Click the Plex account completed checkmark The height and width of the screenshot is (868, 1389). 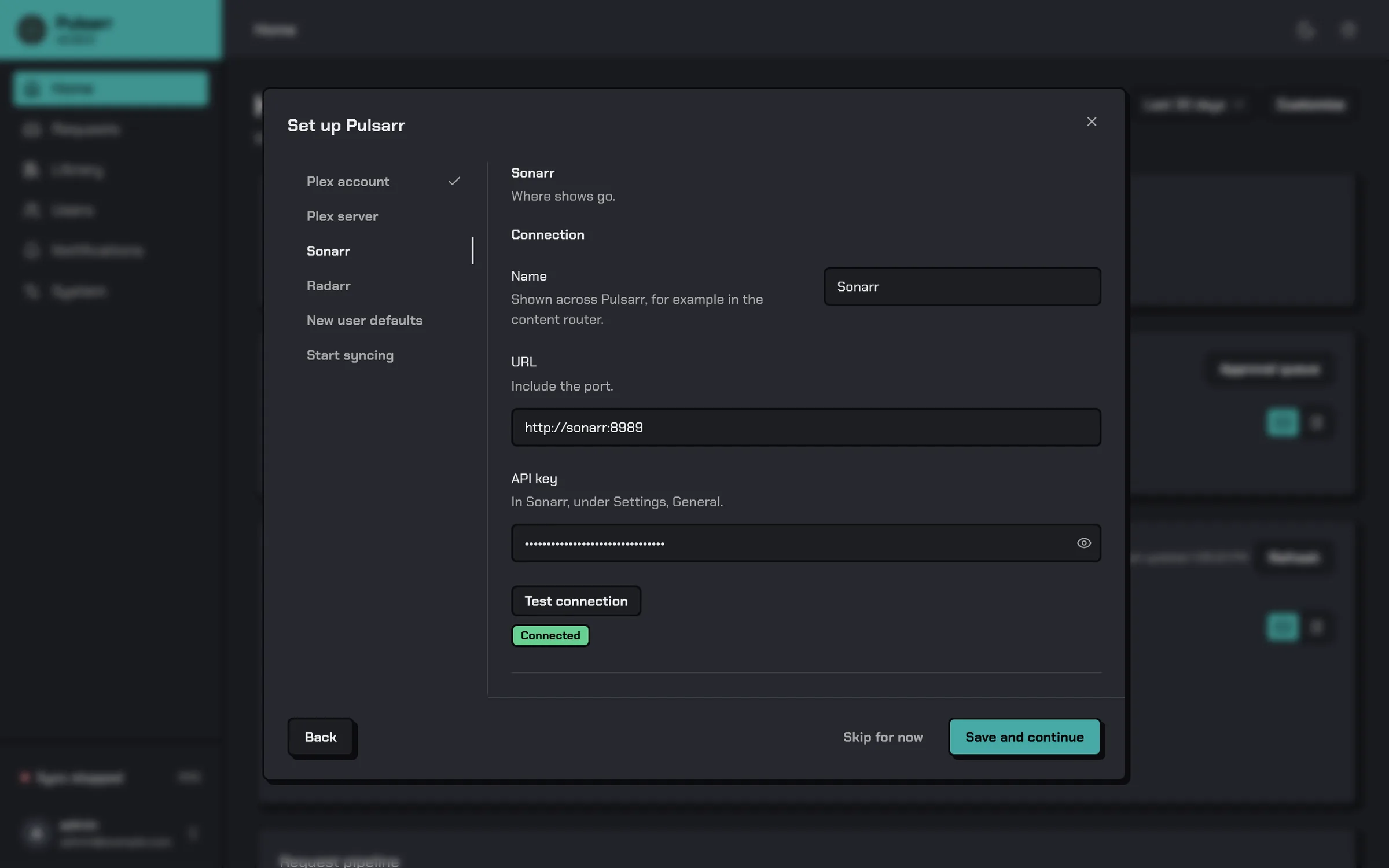coord(454,181)
